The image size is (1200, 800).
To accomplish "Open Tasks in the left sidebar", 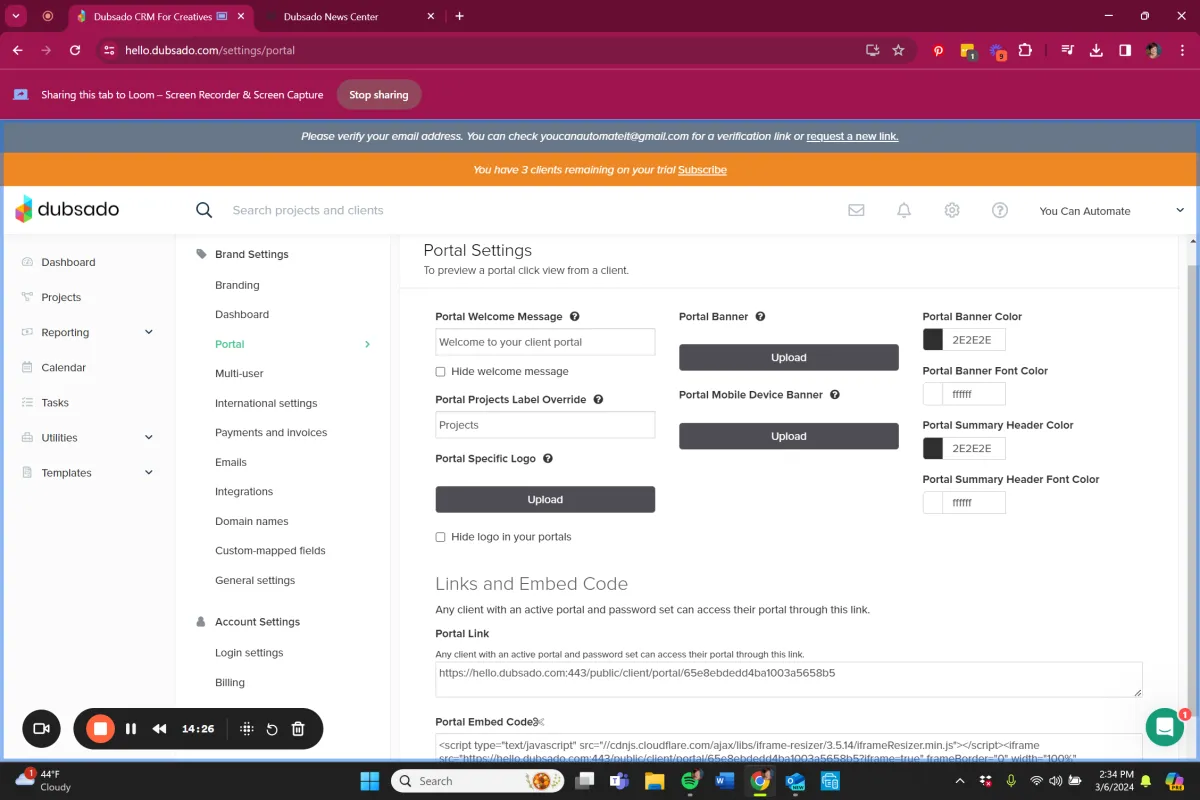I will coord(55,402).
